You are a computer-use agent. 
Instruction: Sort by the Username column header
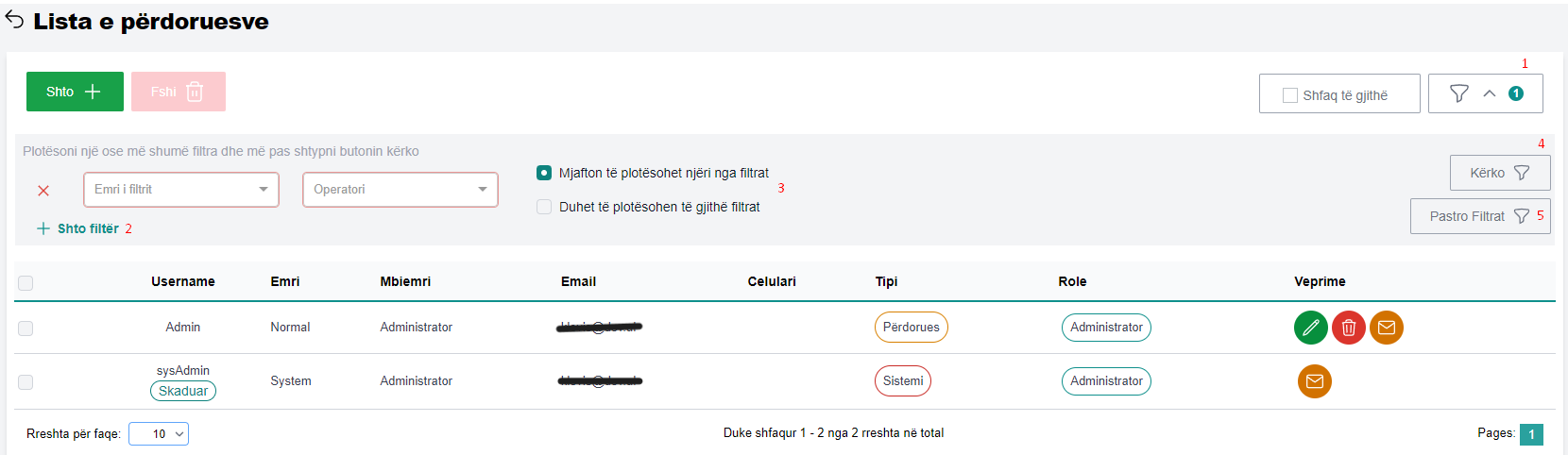182,281
